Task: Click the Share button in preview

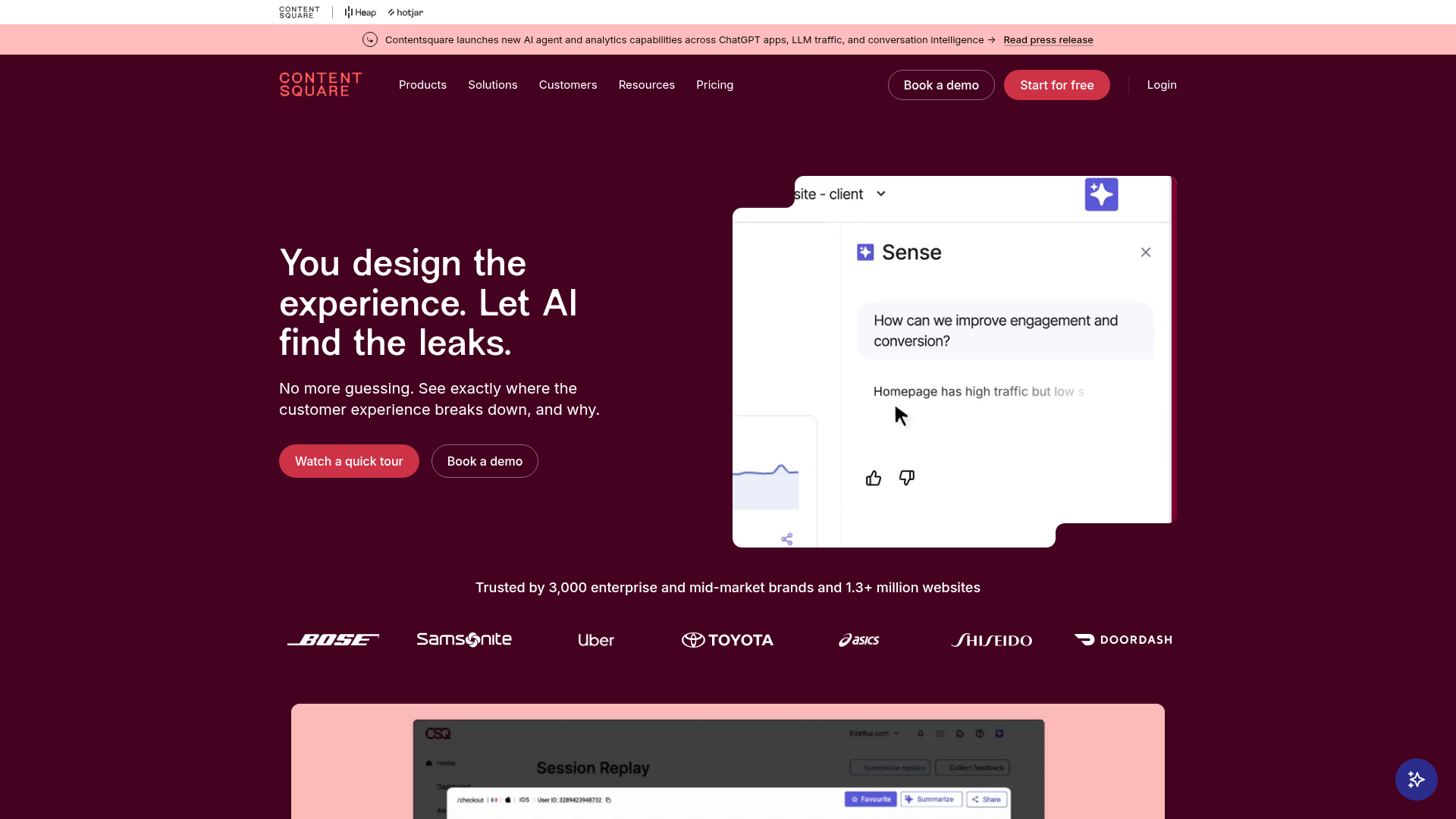Action: 987,799
